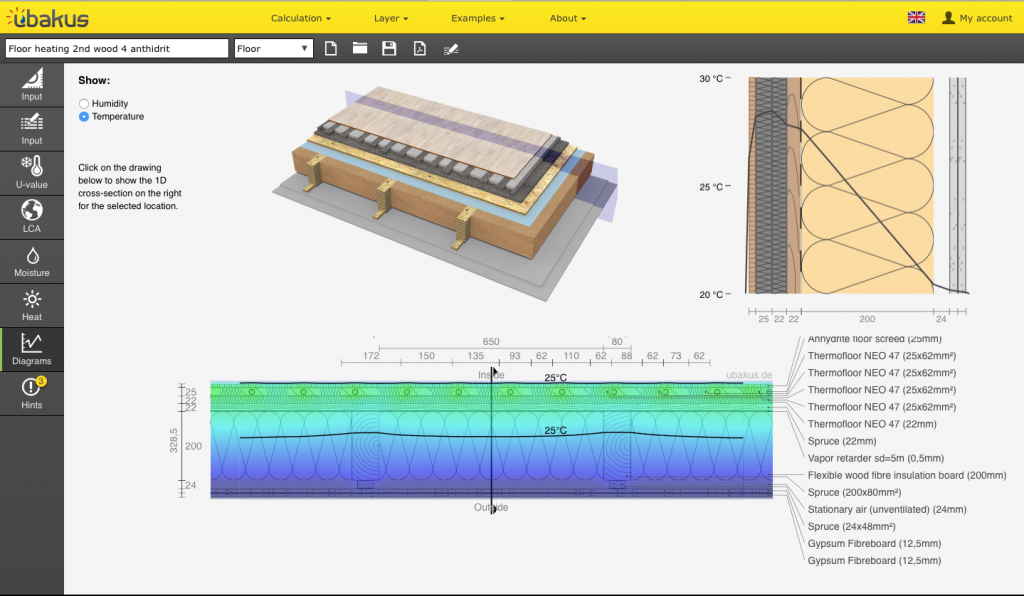Open My account
Image resolution: width=1024 pixels, height=596 pixels.
coord(977,18)
